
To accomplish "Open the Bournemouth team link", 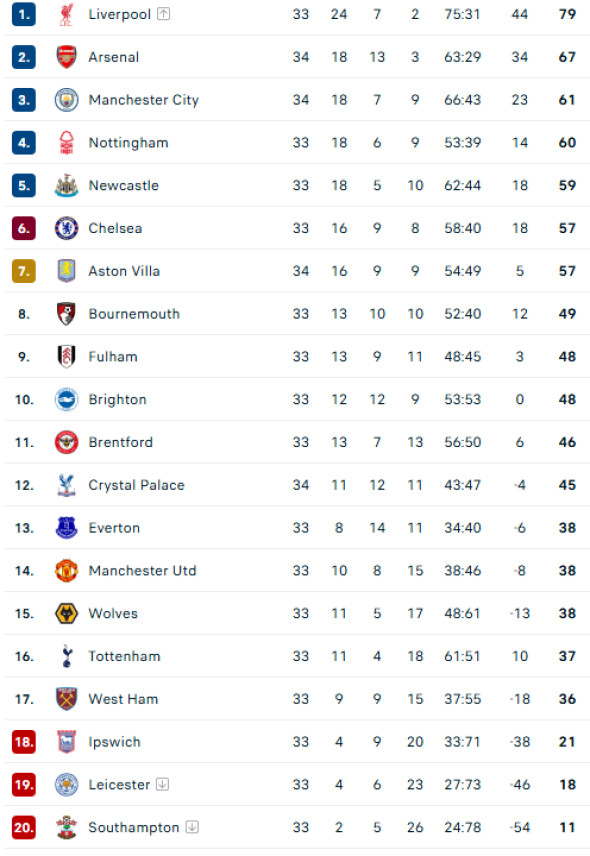I will pyautogui.click(x=134, y=314).
